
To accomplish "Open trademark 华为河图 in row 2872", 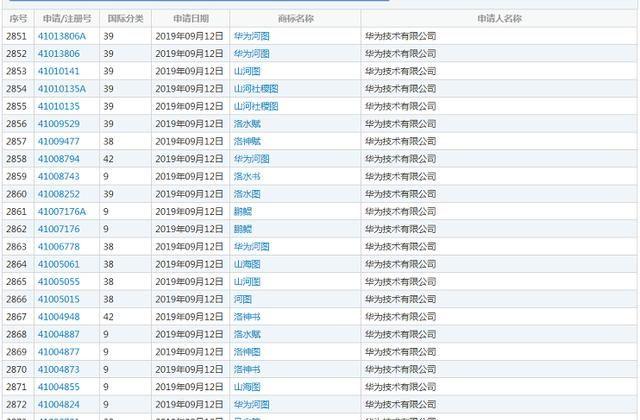I will pos(251,405).
